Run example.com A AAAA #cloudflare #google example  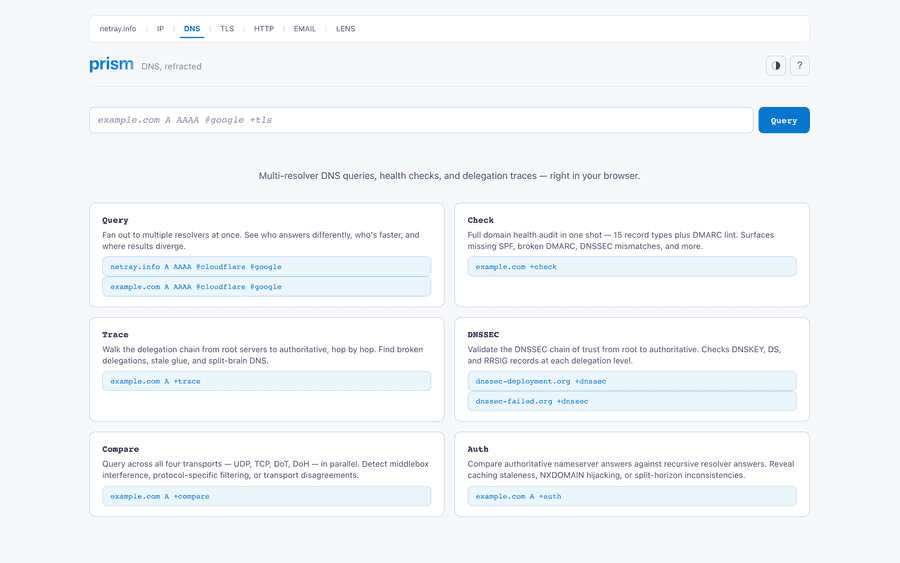coord(266,287)
